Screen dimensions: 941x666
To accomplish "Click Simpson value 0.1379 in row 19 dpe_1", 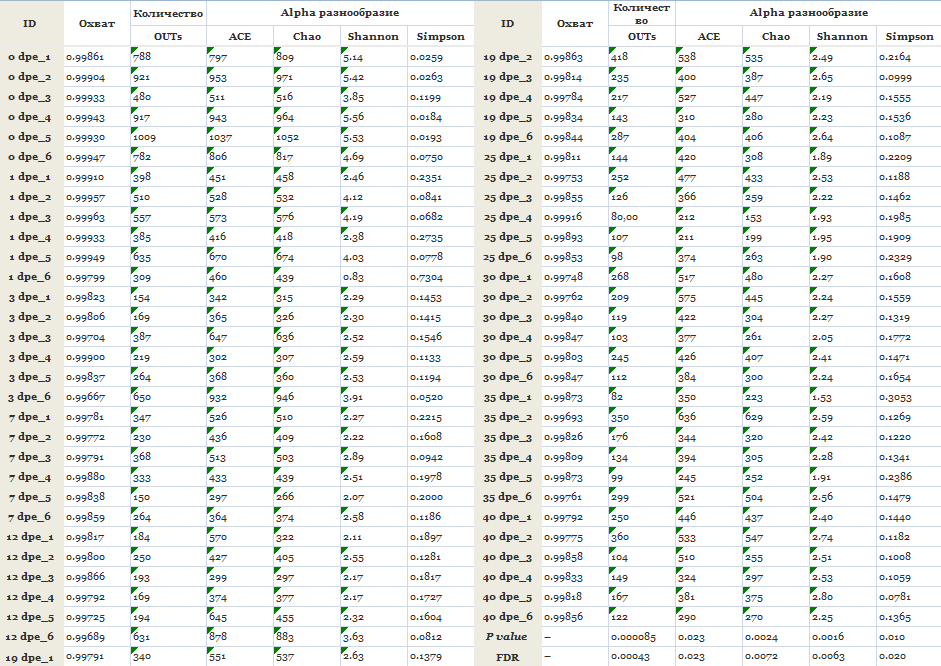I will pyautogui.click(x=426, y=657).
